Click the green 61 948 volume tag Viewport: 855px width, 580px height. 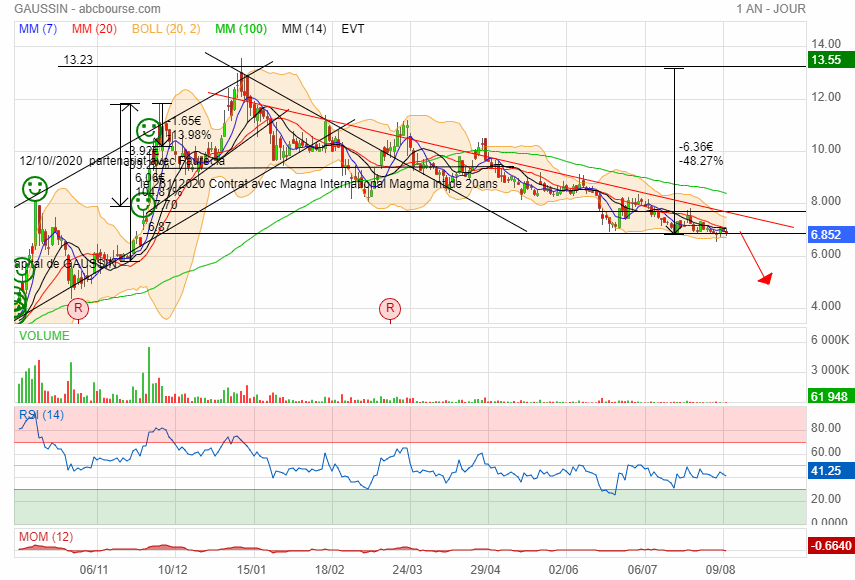tap(829, 396)
